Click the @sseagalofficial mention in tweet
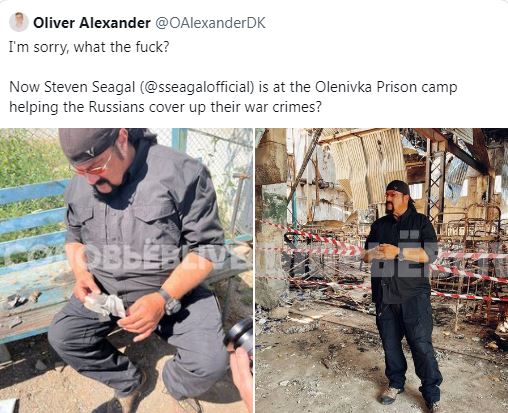This screenshot has height=413, width=508. point(195,87)
